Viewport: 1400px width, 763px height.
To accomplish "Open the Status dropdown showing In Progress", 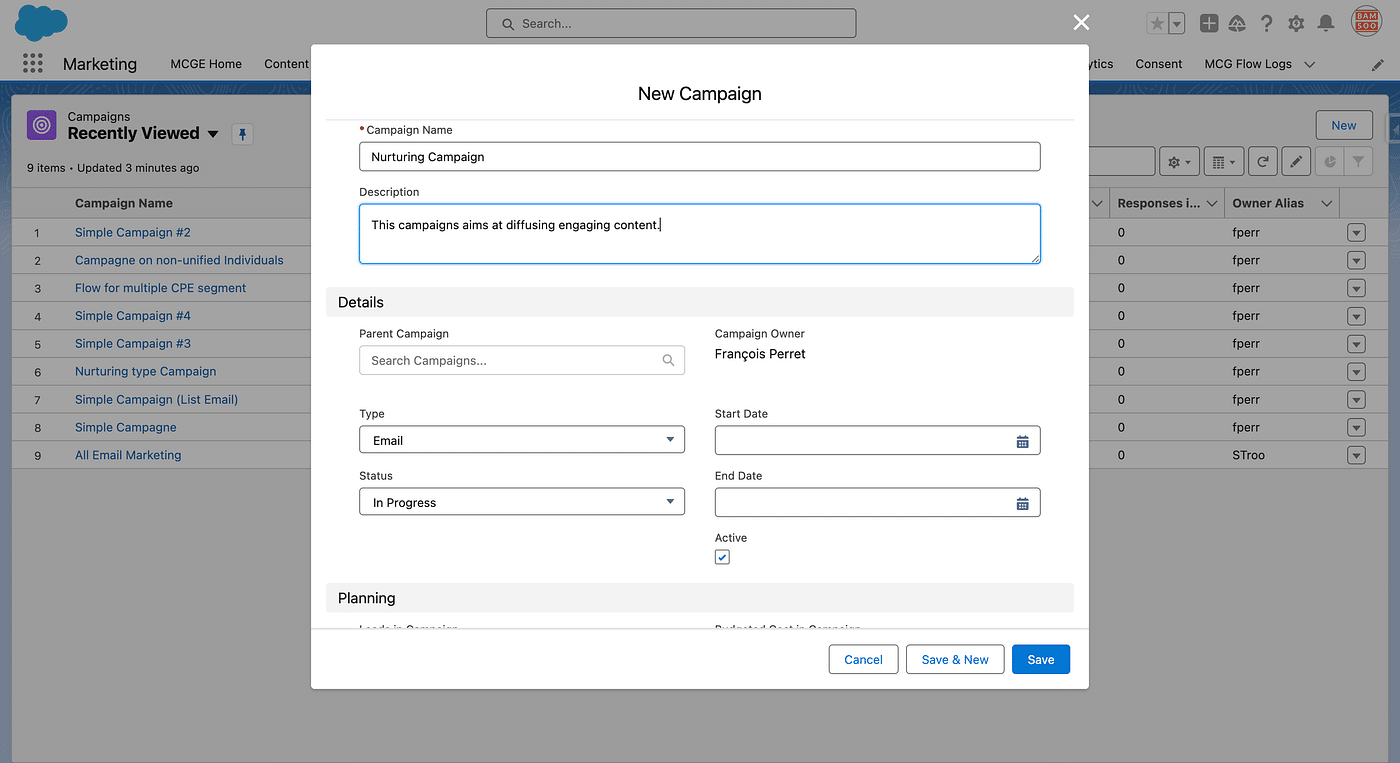I will point(521,502).
